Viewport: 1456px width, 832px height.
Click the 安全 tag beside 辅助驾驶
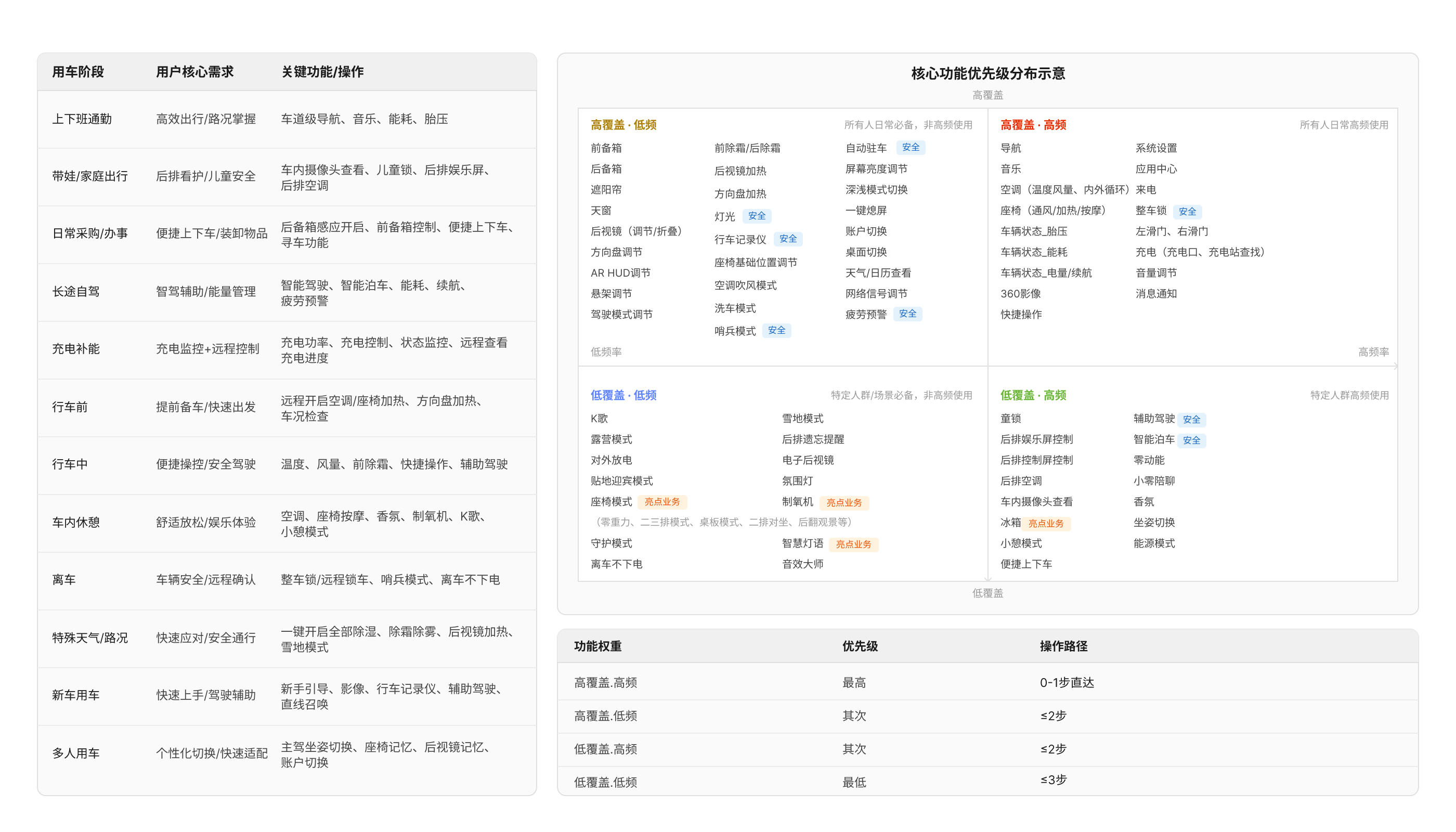(x=1191, y=420)
